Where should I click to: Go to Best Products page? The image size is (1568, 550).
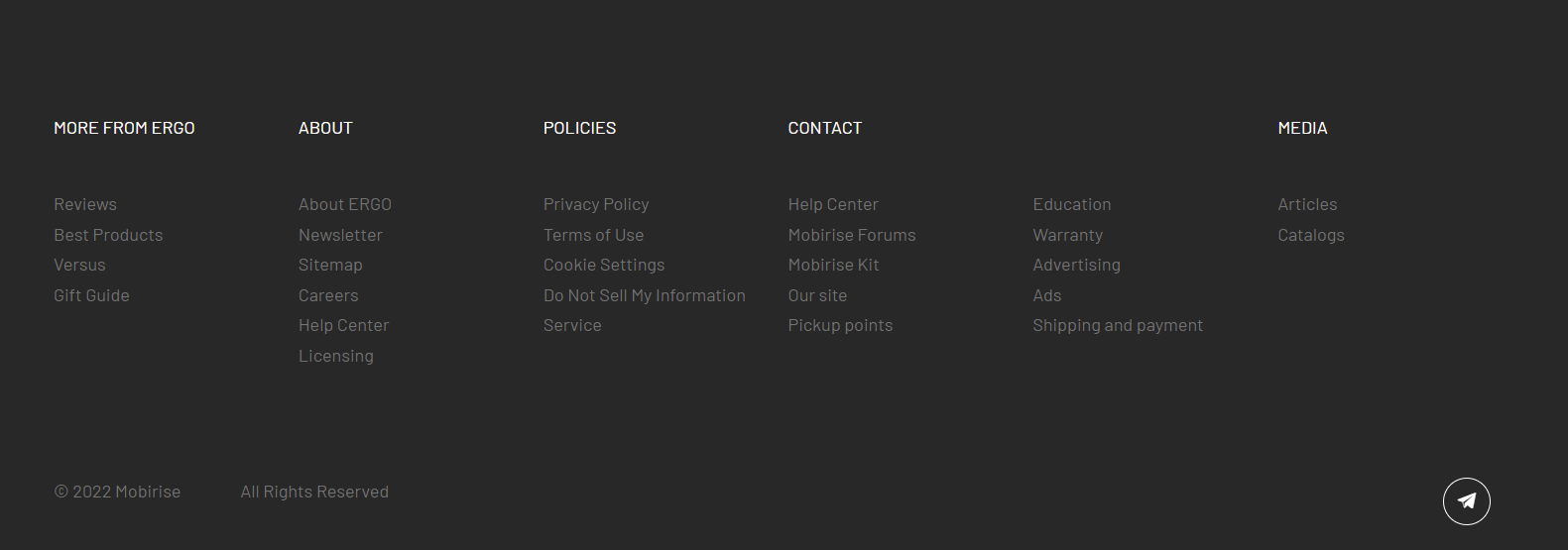click(108, 235)
